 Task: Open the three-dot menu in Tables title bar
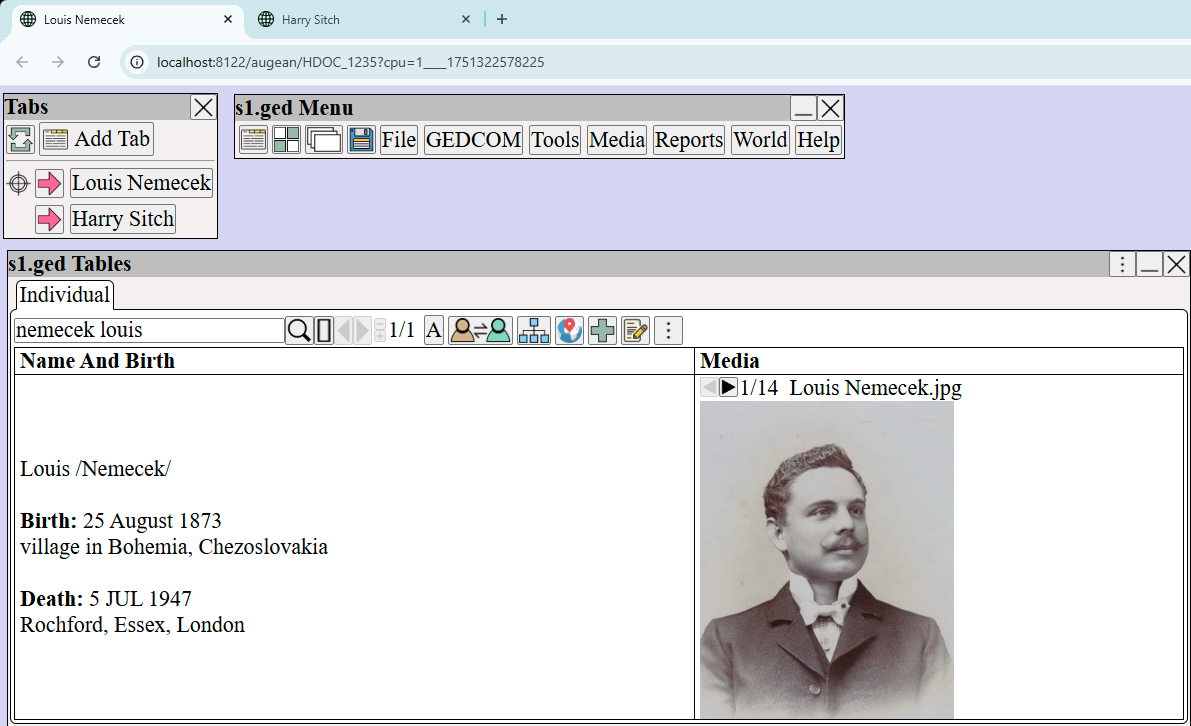tap(1122, 264)
